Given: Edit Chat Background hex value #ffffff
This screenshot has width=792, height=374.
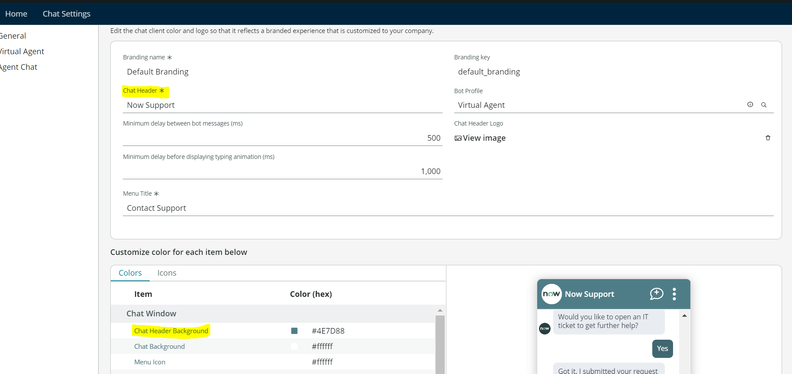Looking at the screenshot, I should pos(322,346).
